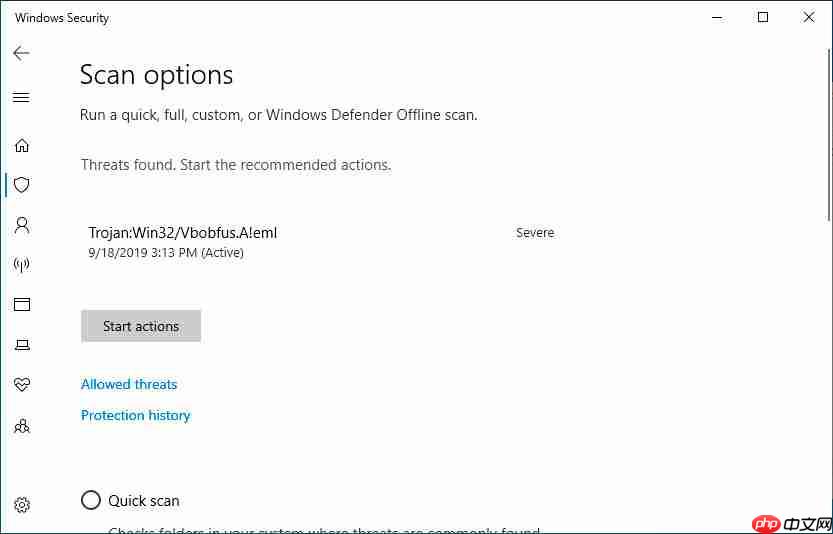Open the hamburger navigation menu
Viewport: 833px width, 534px height.
(21, 97)
